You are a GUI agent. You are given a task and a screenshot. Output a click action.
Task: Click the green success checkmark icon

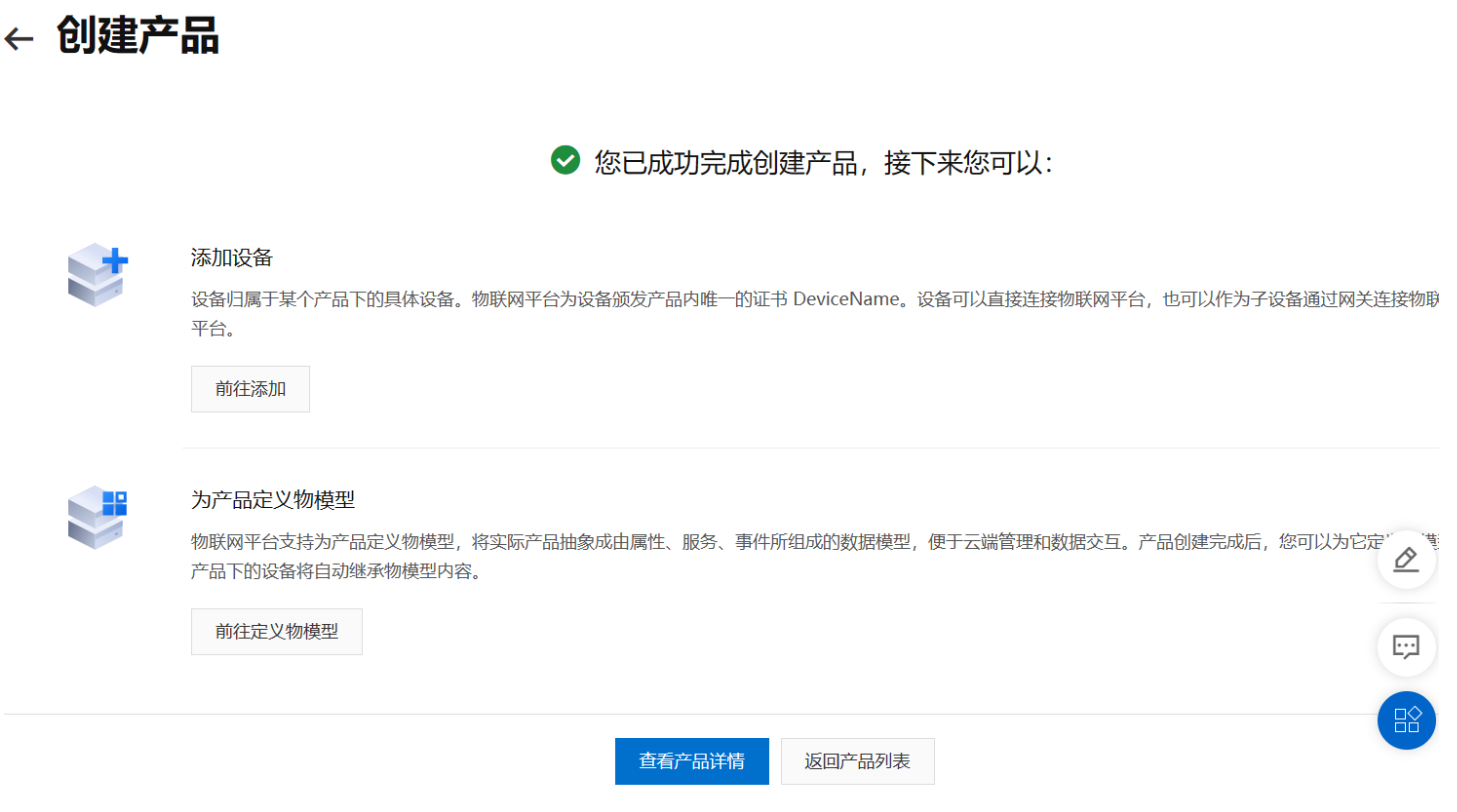(565, 160)
